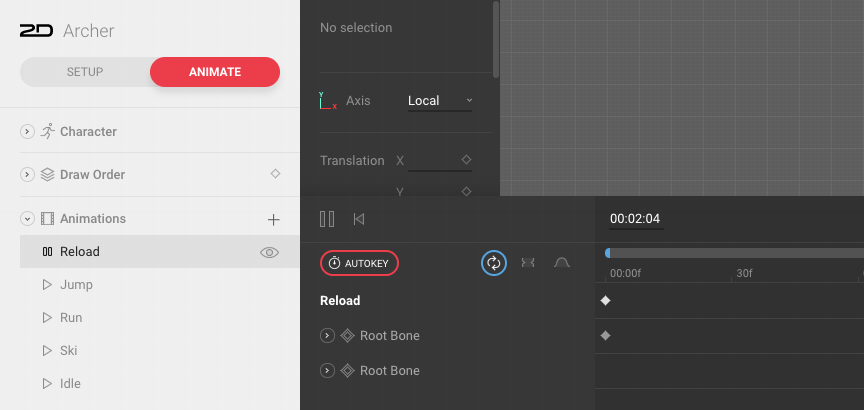Select the Ski animation name
864x410 pixels.
68,351
